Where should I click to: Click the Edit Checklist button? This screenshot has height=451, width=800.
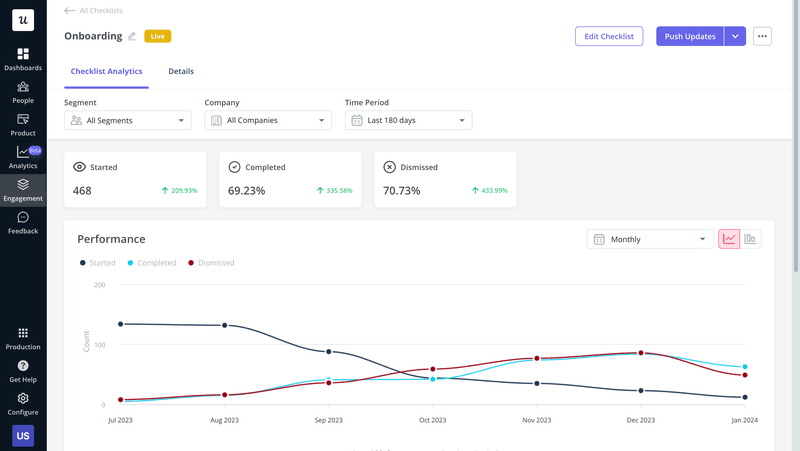pos(608,37)
